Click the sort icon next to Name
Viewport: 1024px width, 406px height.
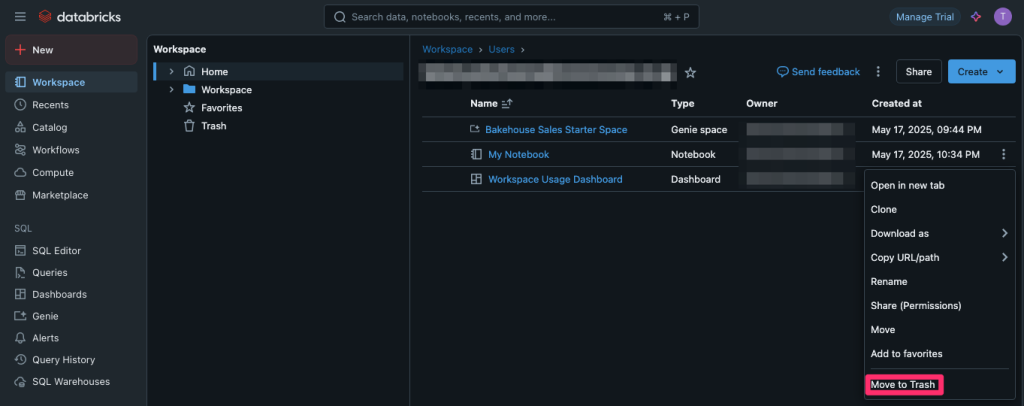pos(507,104)
